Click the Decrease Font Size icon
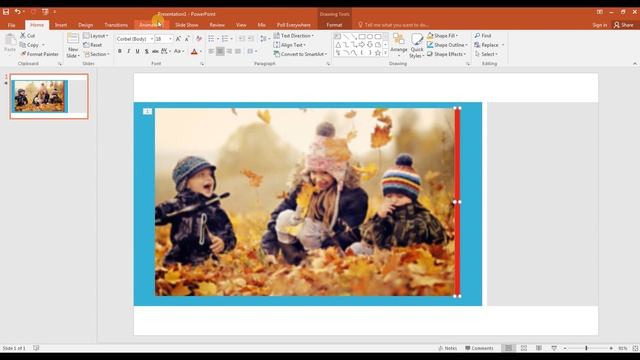The image size is (640, 360). (x=187, y=39)
